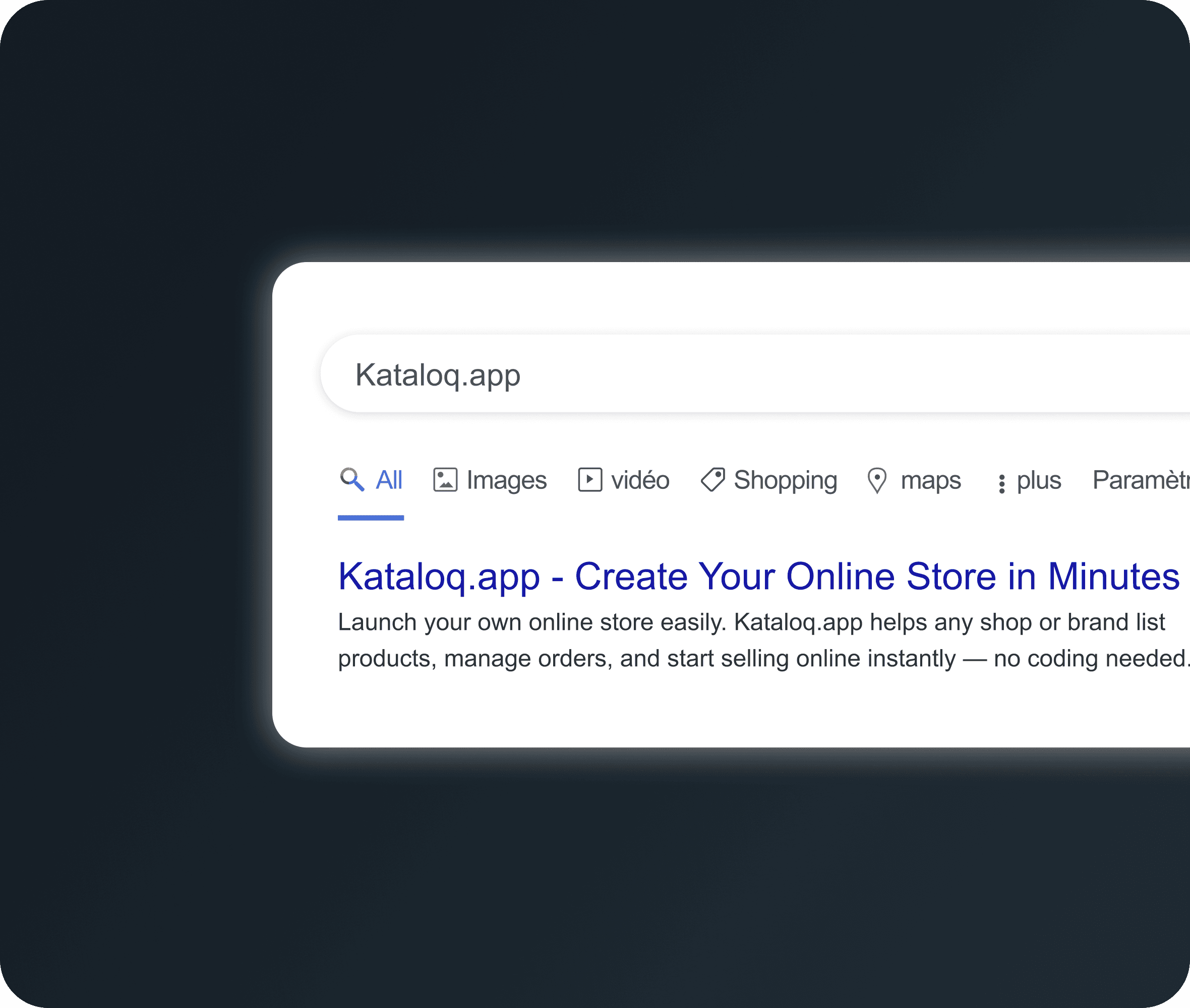Open the vidéo results tab

[624, 480]
